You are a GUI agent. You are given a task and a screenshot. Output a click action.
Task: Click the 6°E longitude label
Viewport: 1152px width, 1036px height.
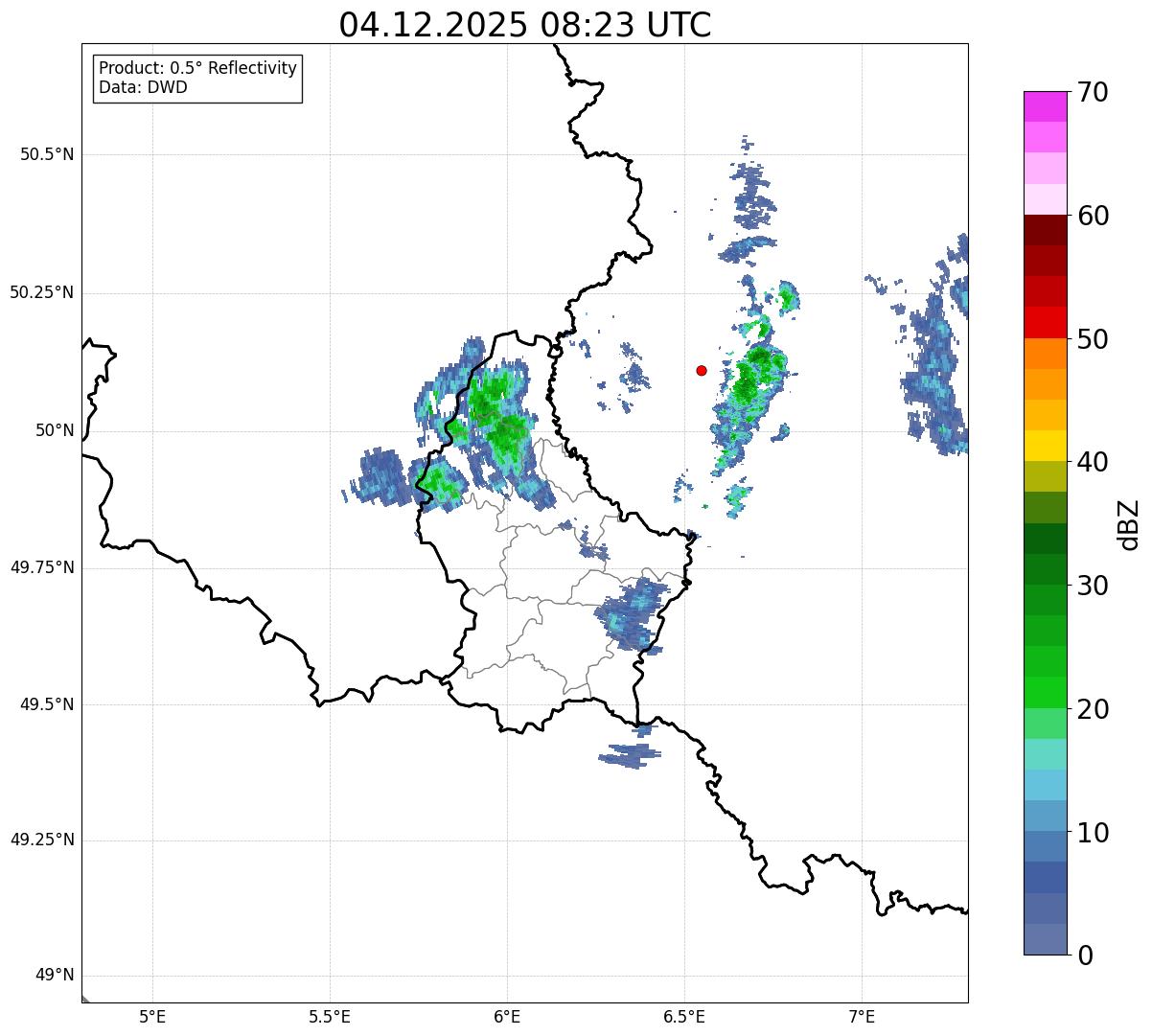pos(507,1016)
